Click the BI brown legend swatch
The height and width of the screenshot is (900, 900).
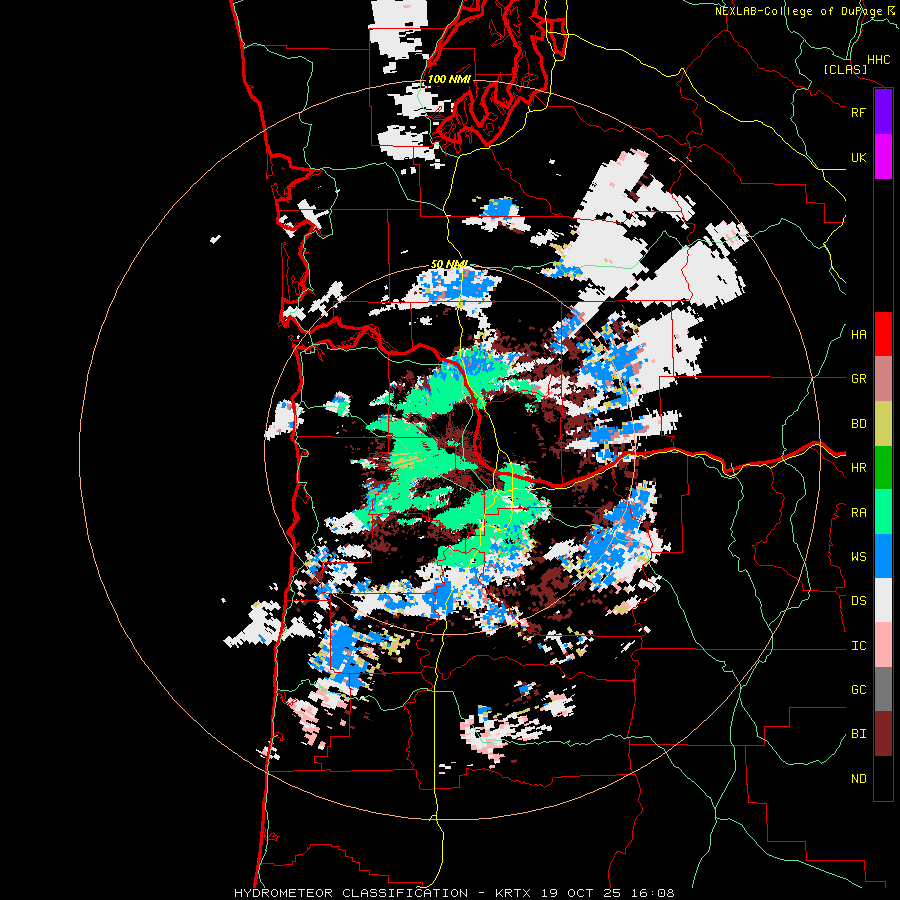point(883,734)
